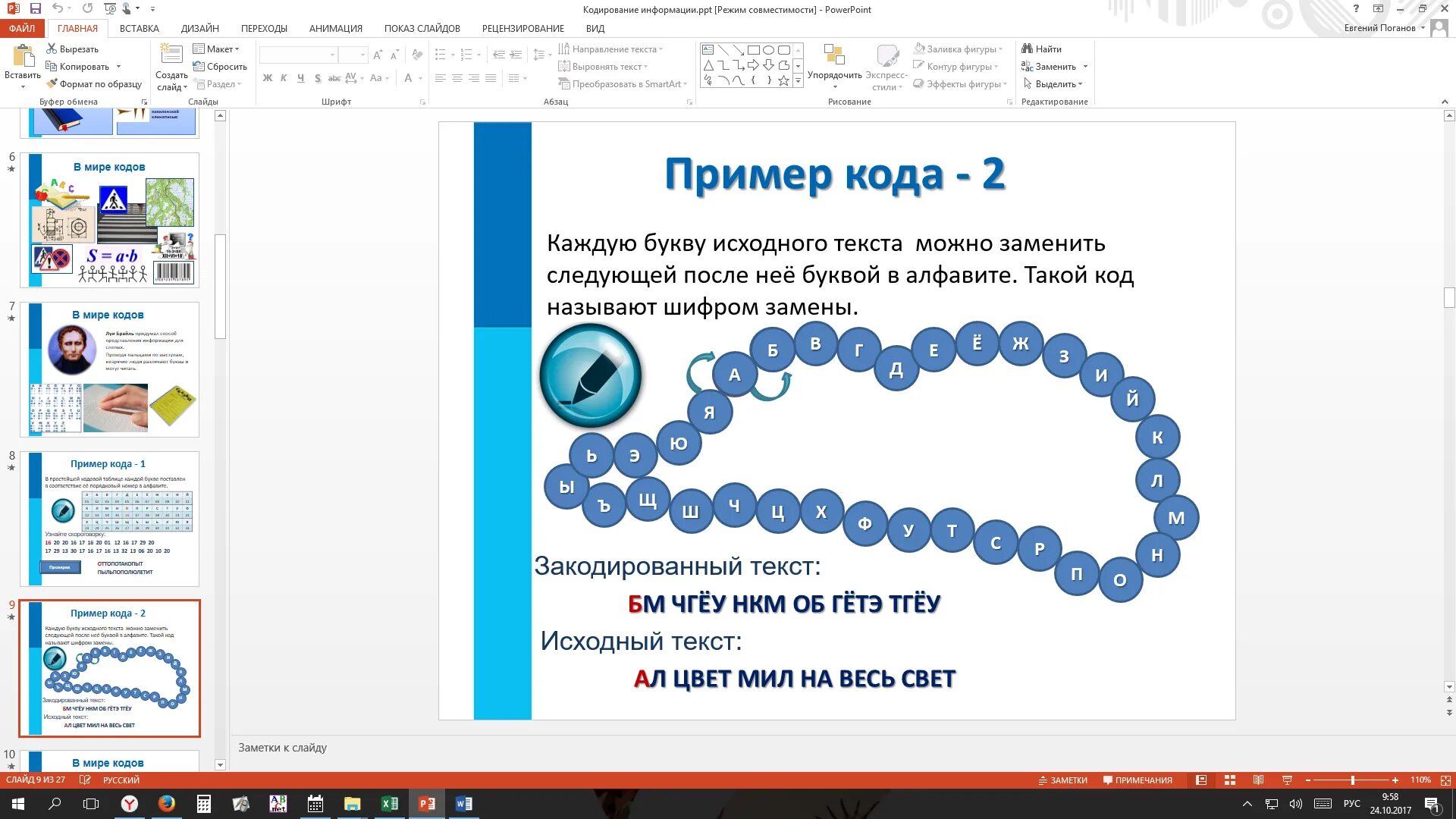Click the zoom slider handle
Image resolution: width=1456 pixels, height=819 pixels.
pos(1353,780)
